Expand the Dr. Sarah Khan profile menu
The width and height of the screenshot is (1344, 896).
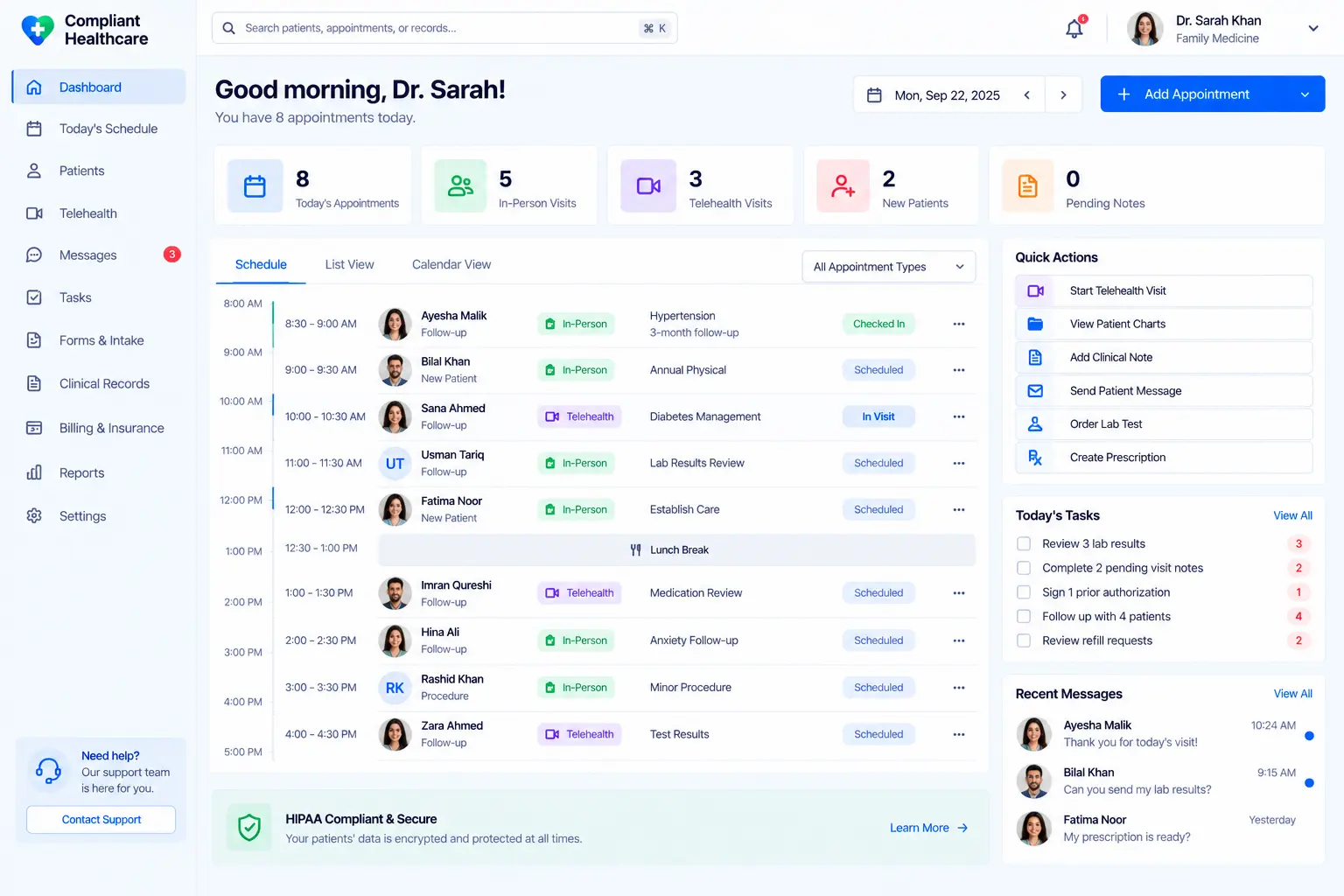pyautogui.click(x=1313, y=28)
